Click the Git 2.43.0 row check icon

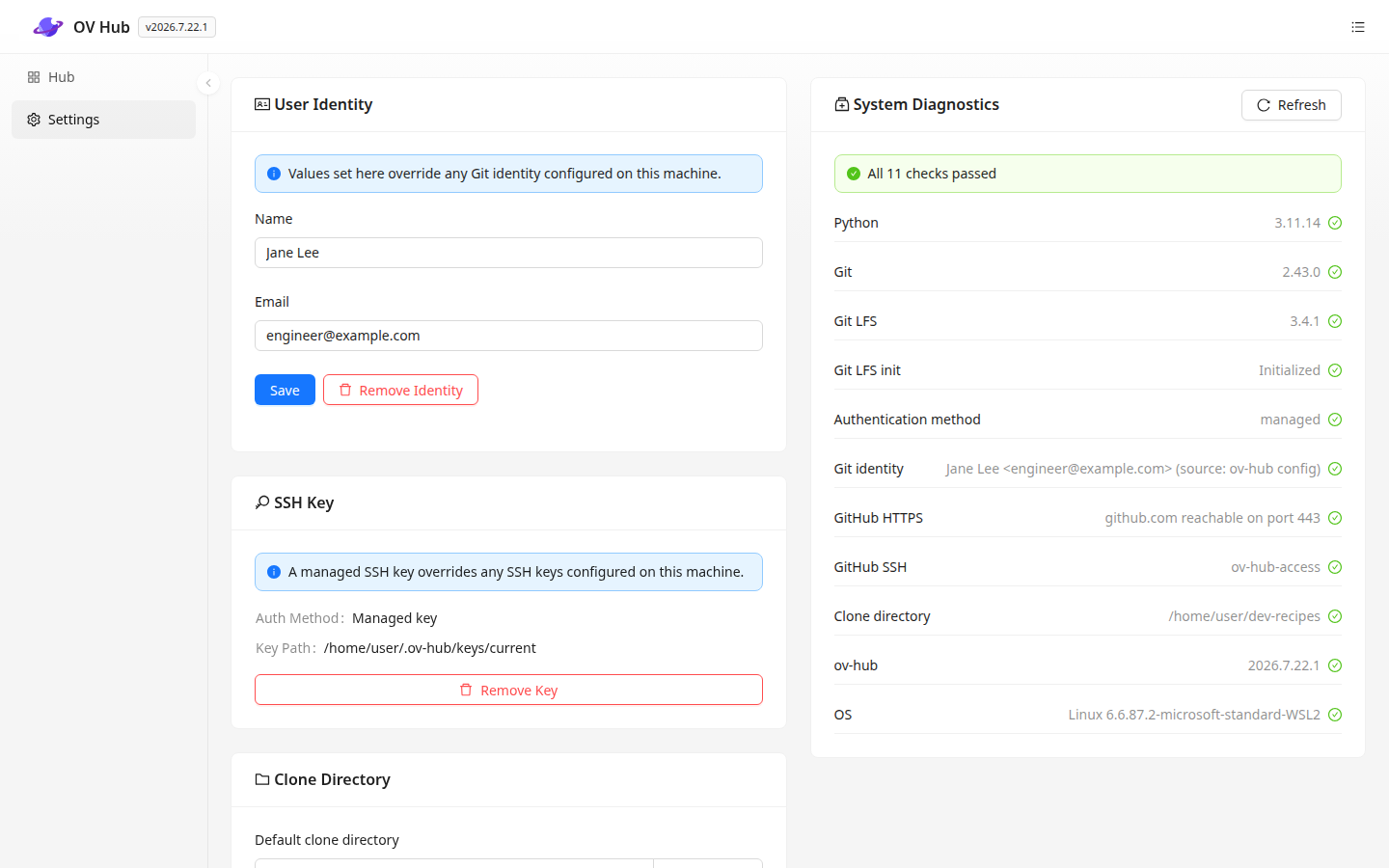tap(1335, 272)
